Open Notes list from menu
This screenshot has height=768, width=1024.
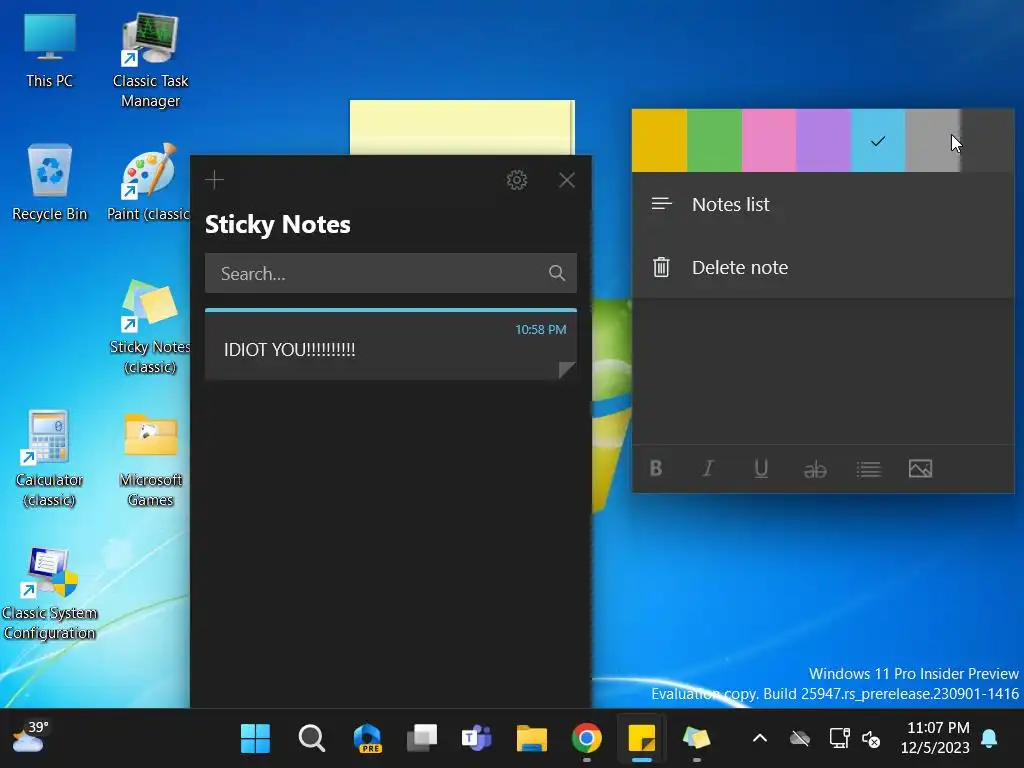(823, 204)
